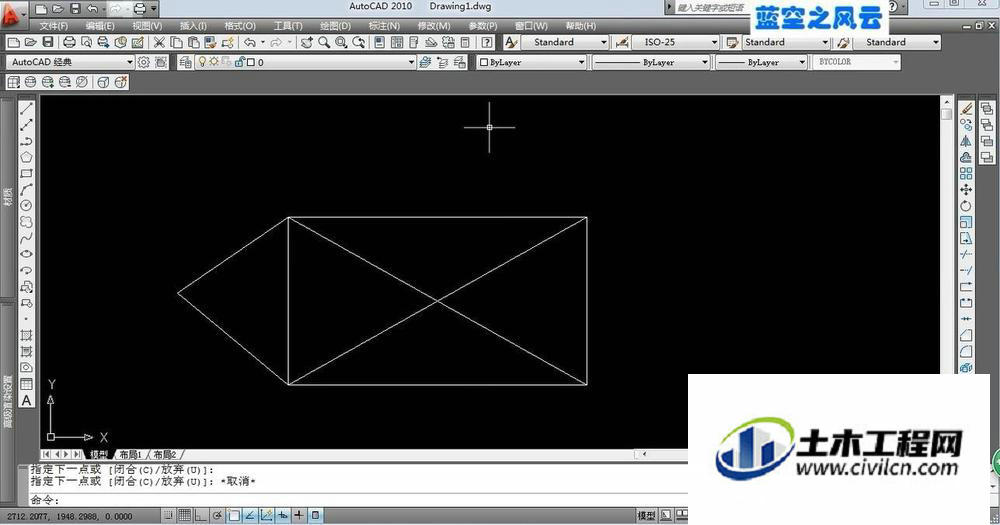Toggle Object Snap Tracking in status bar
Viewport: 1000px width, 525px height.
click(x=251, y=515)
